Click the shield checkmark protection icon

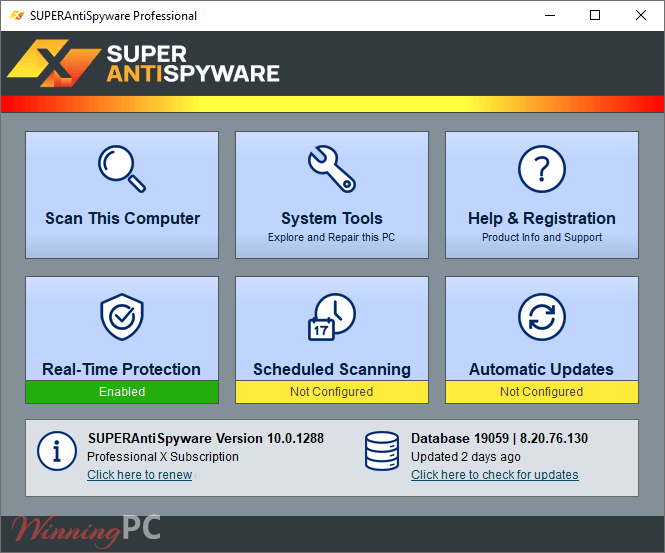coord(122,316)
